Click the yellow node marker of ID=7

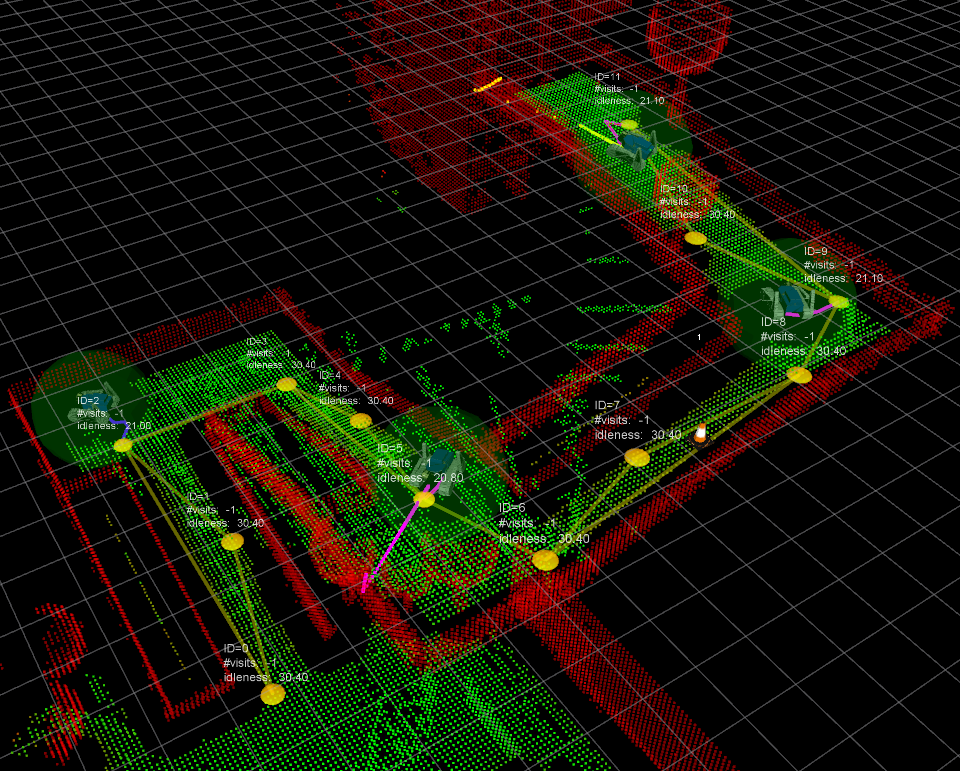(x=637, y=457)
